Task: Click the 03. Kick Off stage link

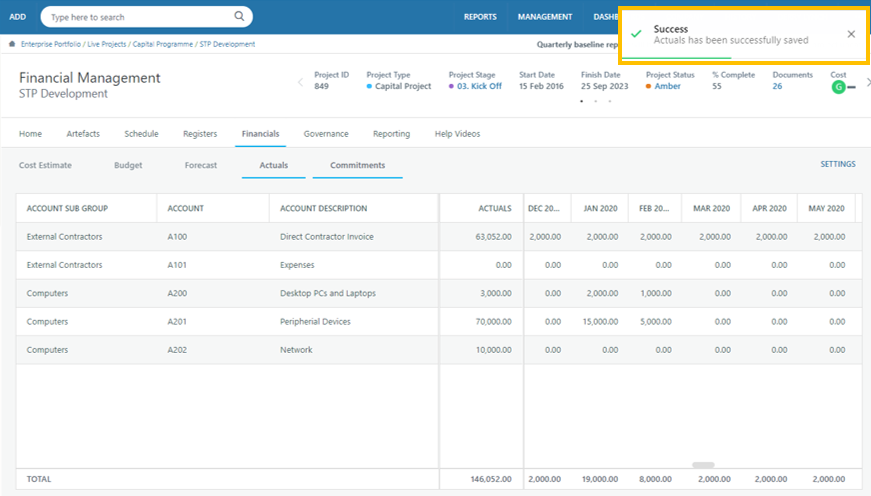Action: [x=479, y=86]
